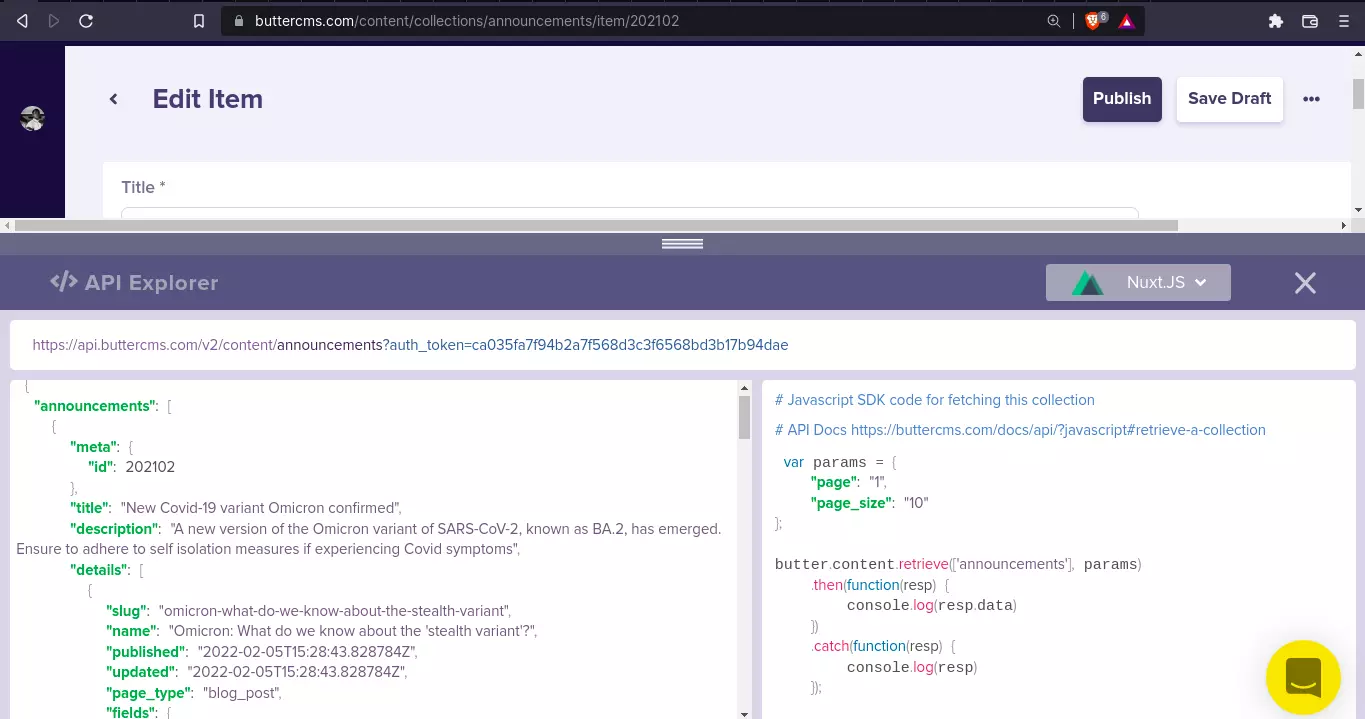
Task: Click the API Explorer panel drag handle
Action: click(x=682, y=244)
